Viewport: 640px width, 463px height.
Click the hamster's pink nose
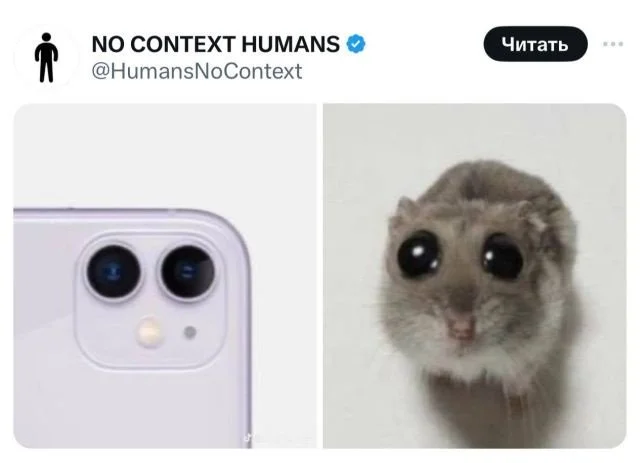coord(462,326)
